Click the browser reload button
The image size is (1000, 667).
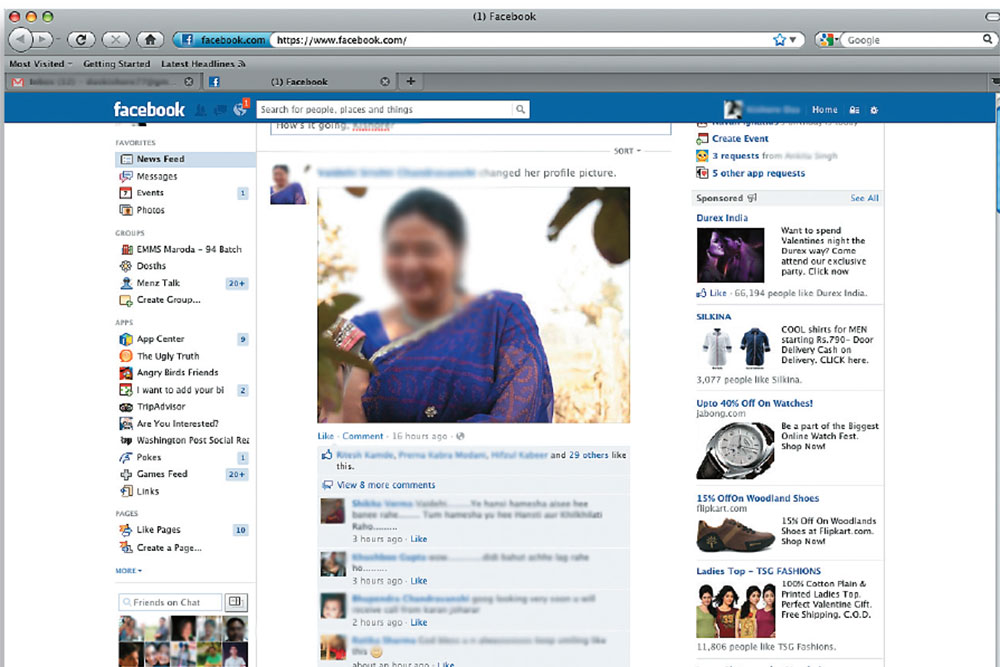pos(82,40)
